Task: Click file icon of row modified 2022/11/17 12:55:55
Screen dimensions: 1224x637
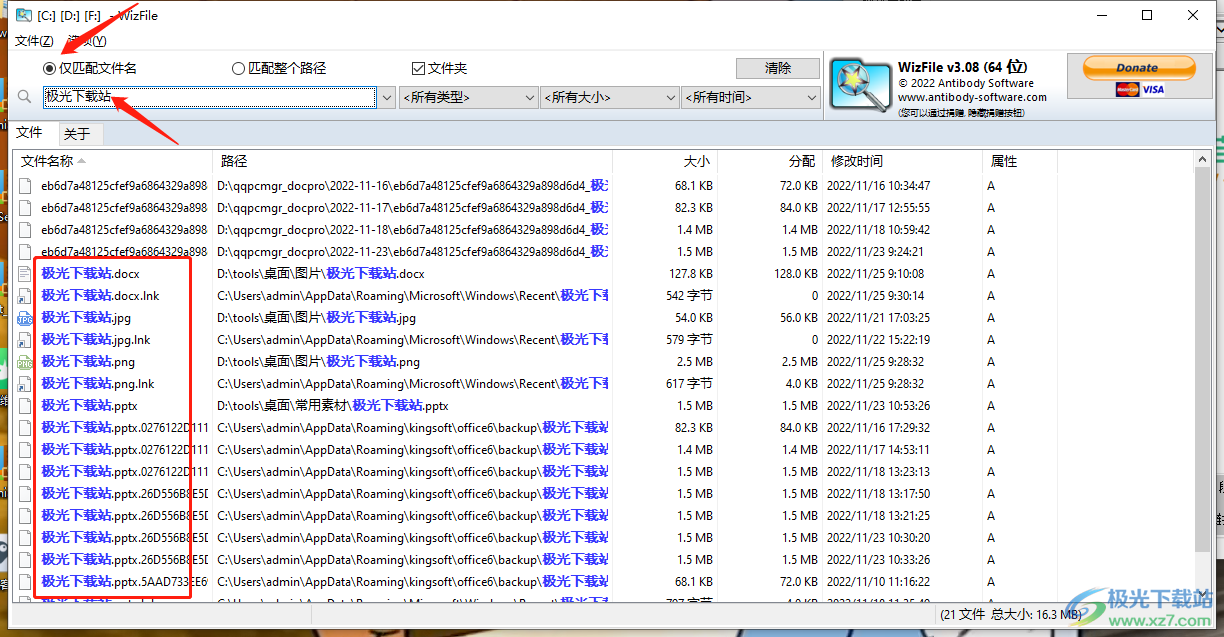Action: [x=26, y=208]
